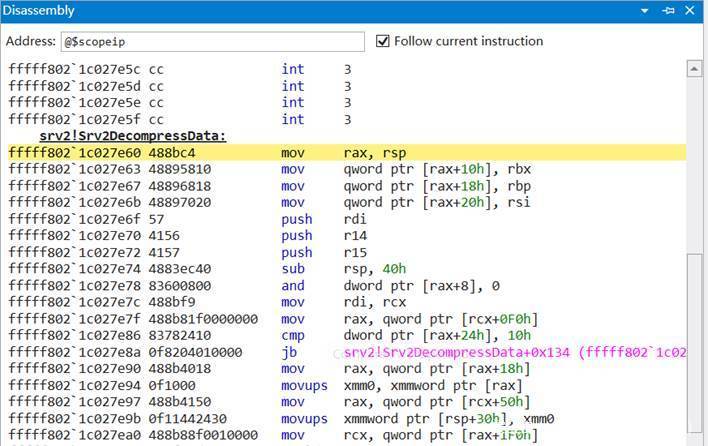Uncheck Follow current instruction checkbox
The width and height of the screenshot is (708, 446).
(383, 41)
